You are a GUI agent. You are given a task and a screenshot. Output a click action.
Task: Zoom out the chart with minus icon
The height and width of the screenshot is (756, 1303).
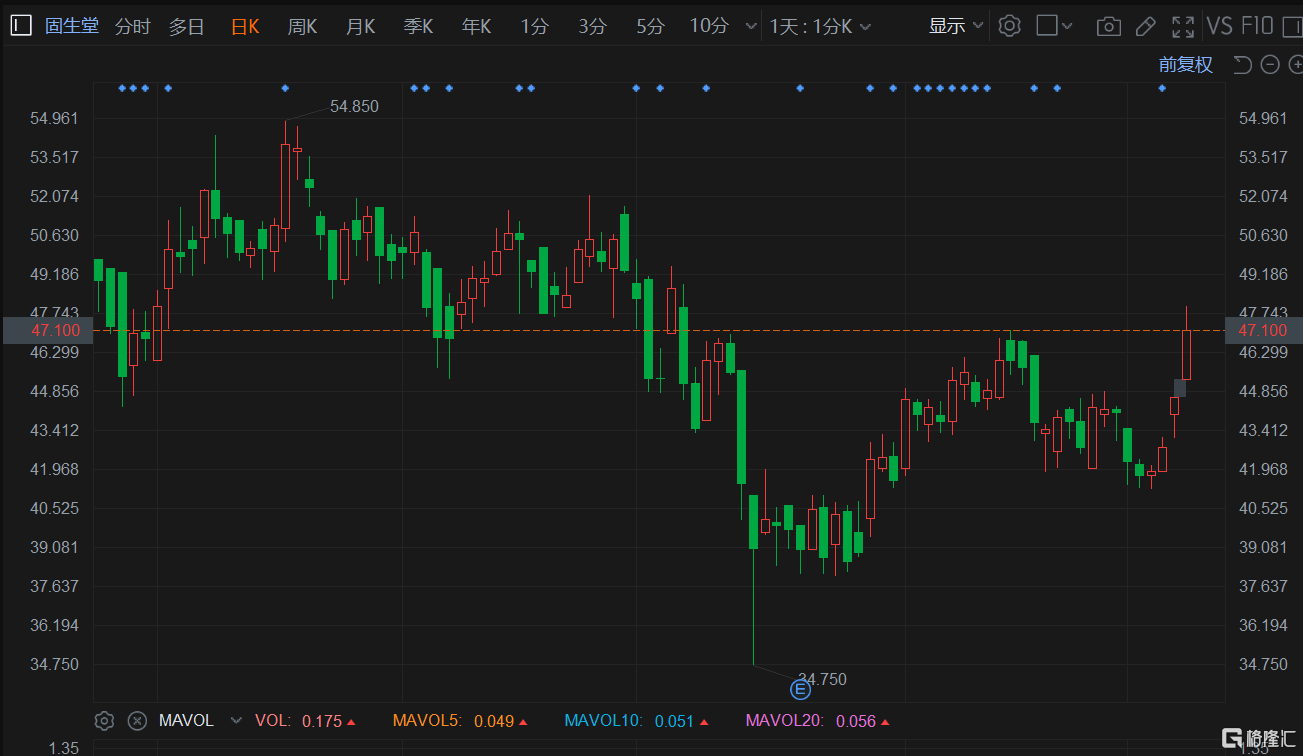tap(1270, 65)
